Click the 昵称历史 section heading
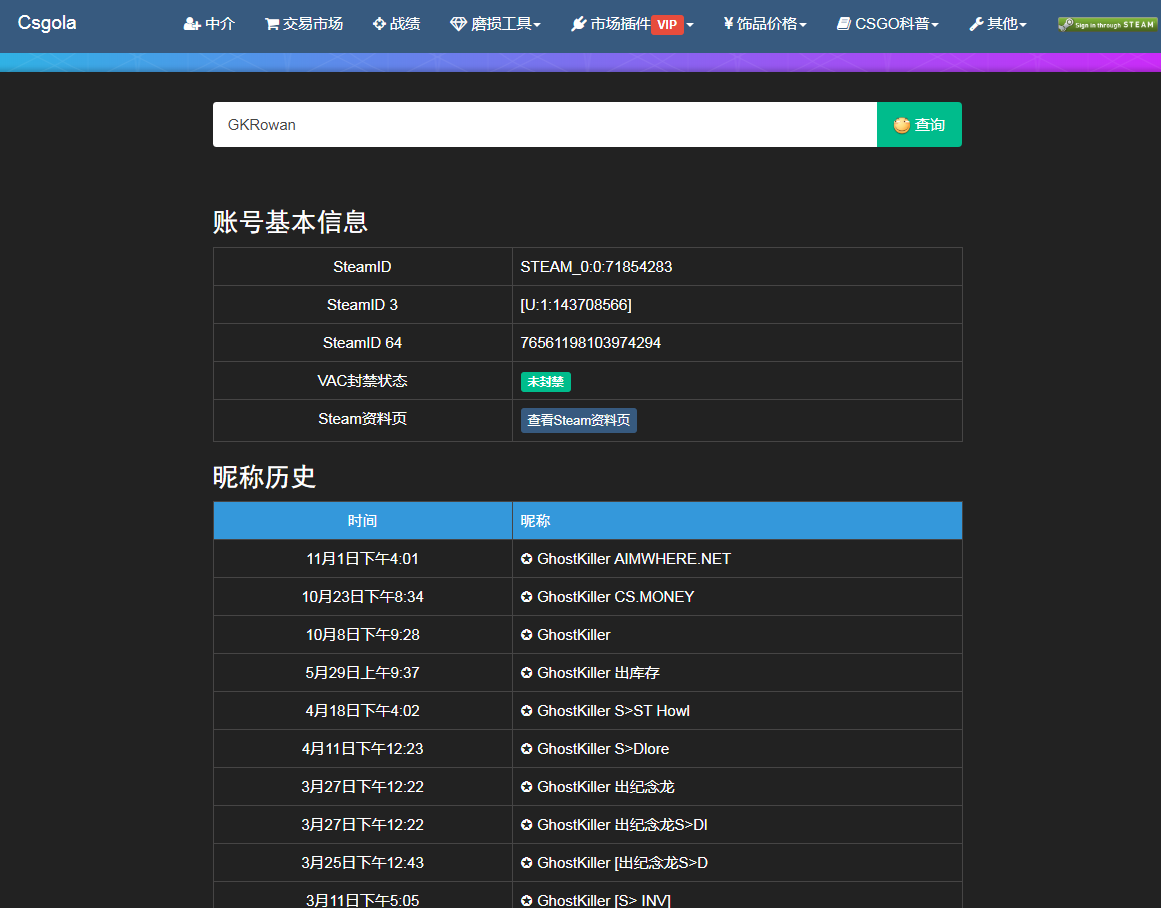The image size is (1161, 908). (264, 477)
